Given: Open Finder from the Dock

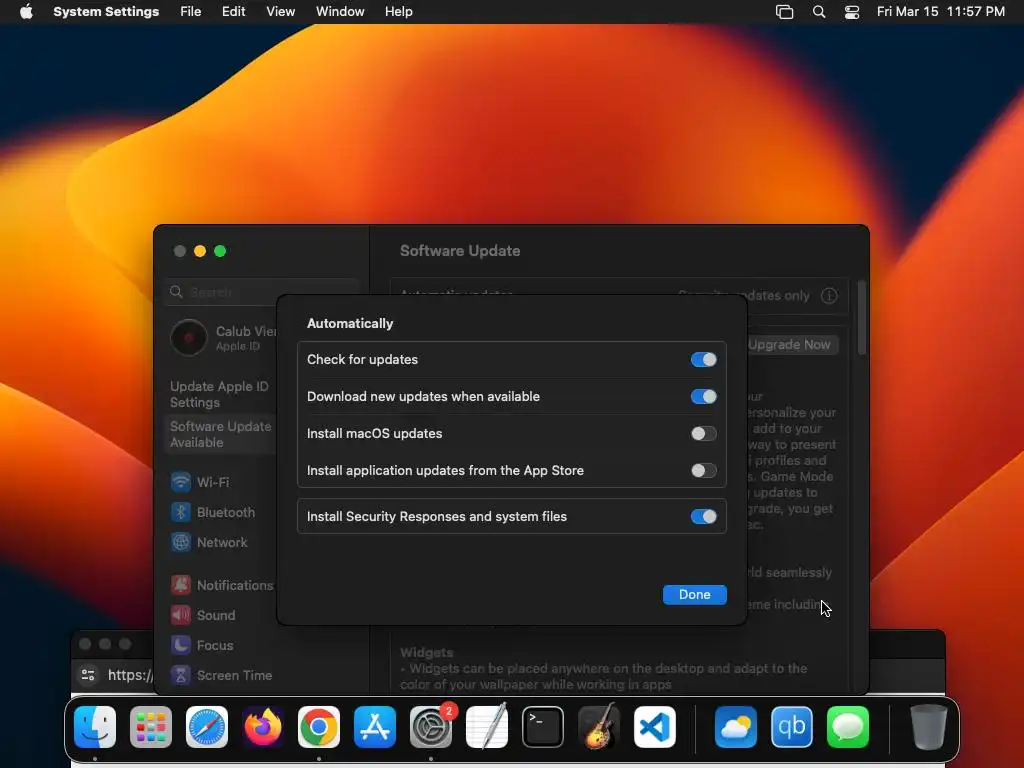Looking at the screenshot, I should click(95, 726).
